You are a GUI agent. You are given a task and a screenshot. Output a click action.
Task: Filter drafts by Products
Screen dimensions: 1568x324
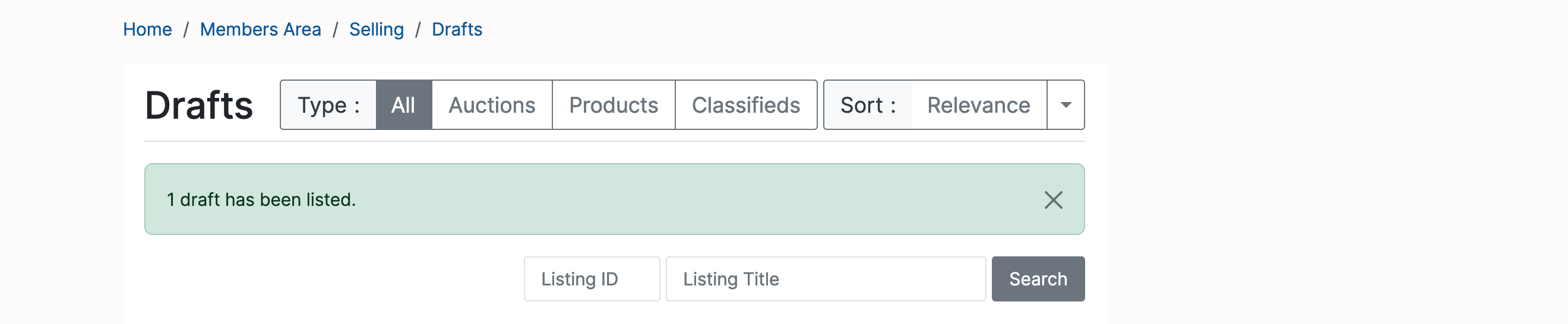point(613,105)
